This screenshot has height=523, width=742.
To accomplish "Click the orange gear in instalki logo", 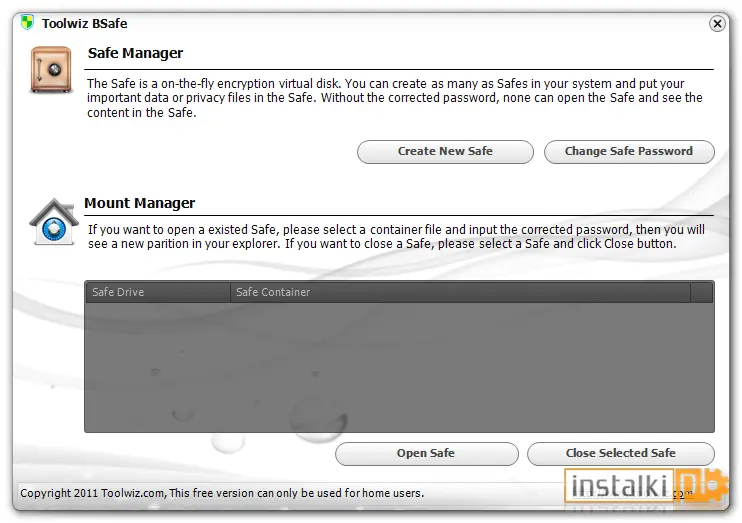I will pyautogui.click(x=717, y=486).
